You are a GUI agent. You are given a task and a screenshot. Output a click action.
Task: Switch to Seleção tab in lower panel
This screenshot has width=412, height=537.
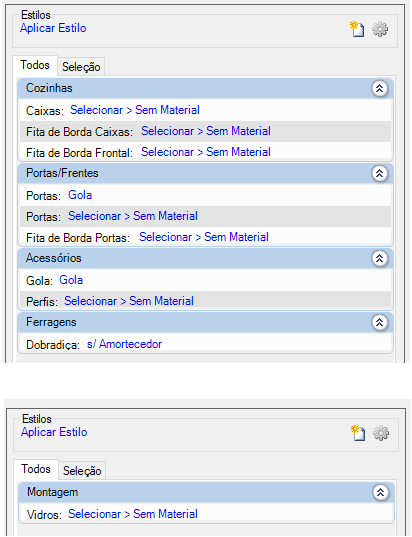point(82,471)
